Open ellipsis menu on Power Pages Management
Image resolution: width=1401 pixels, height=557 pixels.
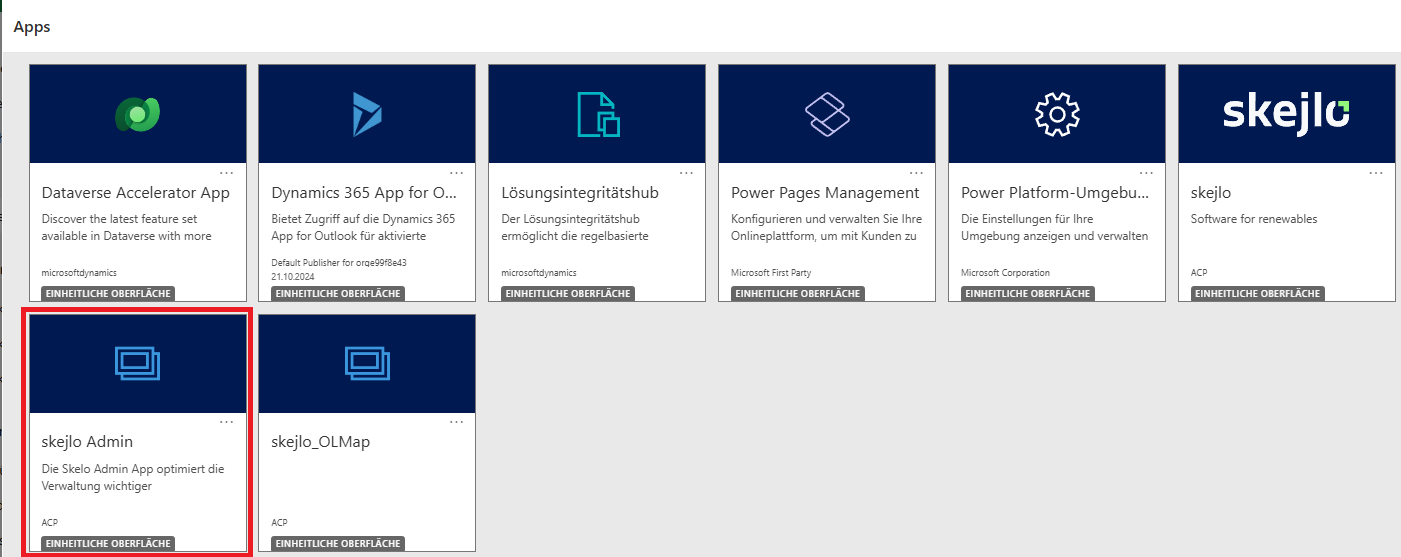(917, 172)
